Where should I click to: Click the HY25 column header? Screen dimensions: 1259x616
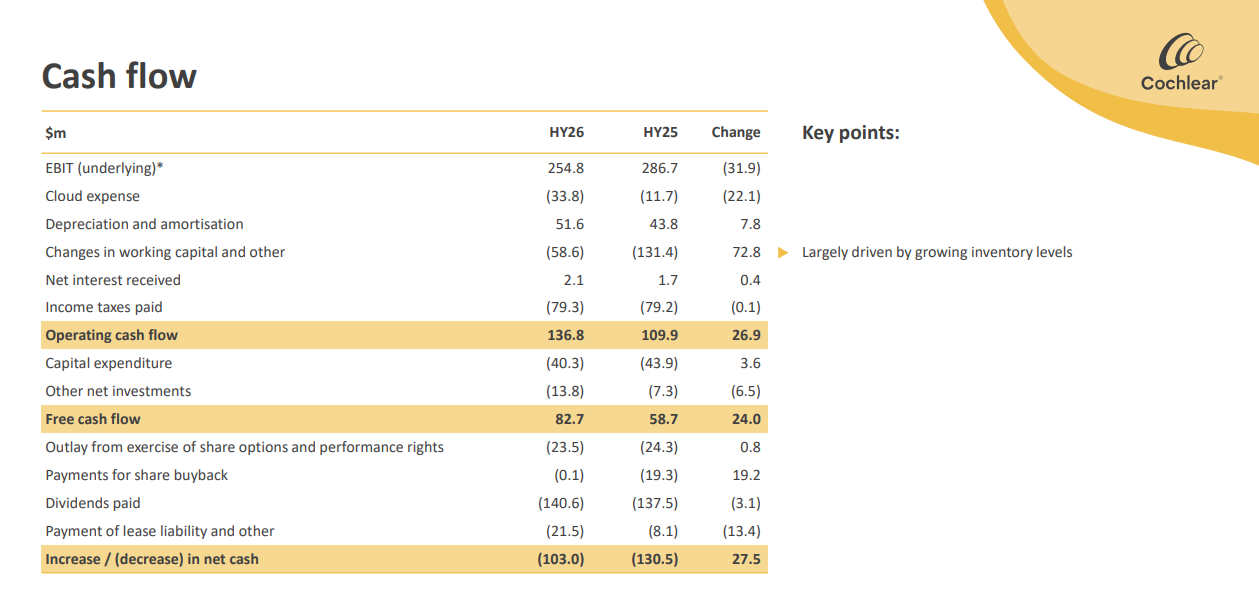pos(660,132)
